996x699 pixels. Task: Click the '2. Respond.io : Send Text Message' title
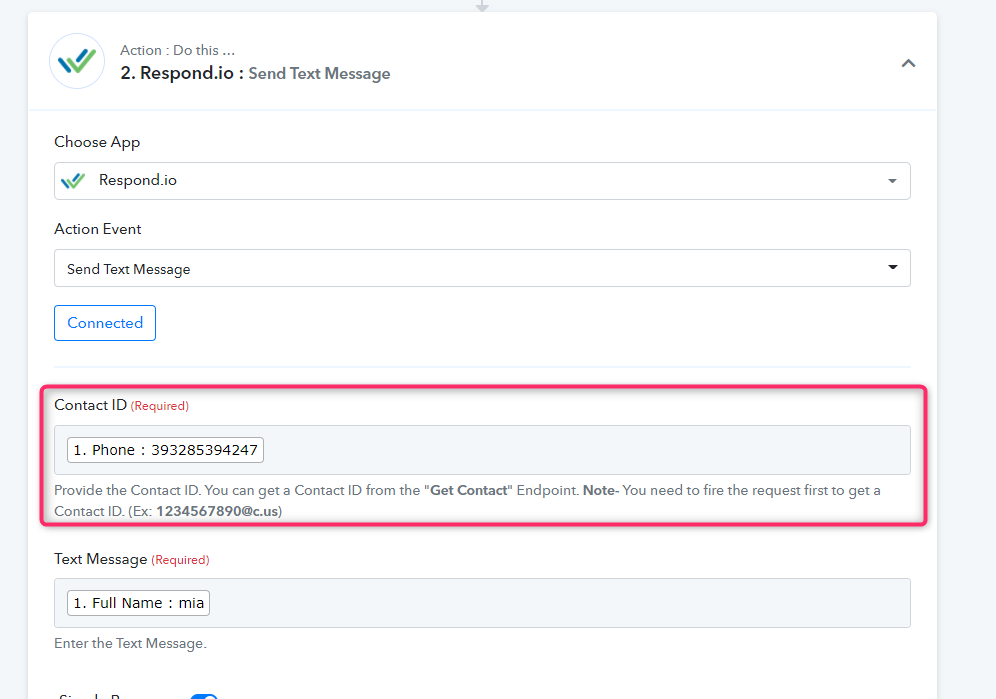(255, 73)
